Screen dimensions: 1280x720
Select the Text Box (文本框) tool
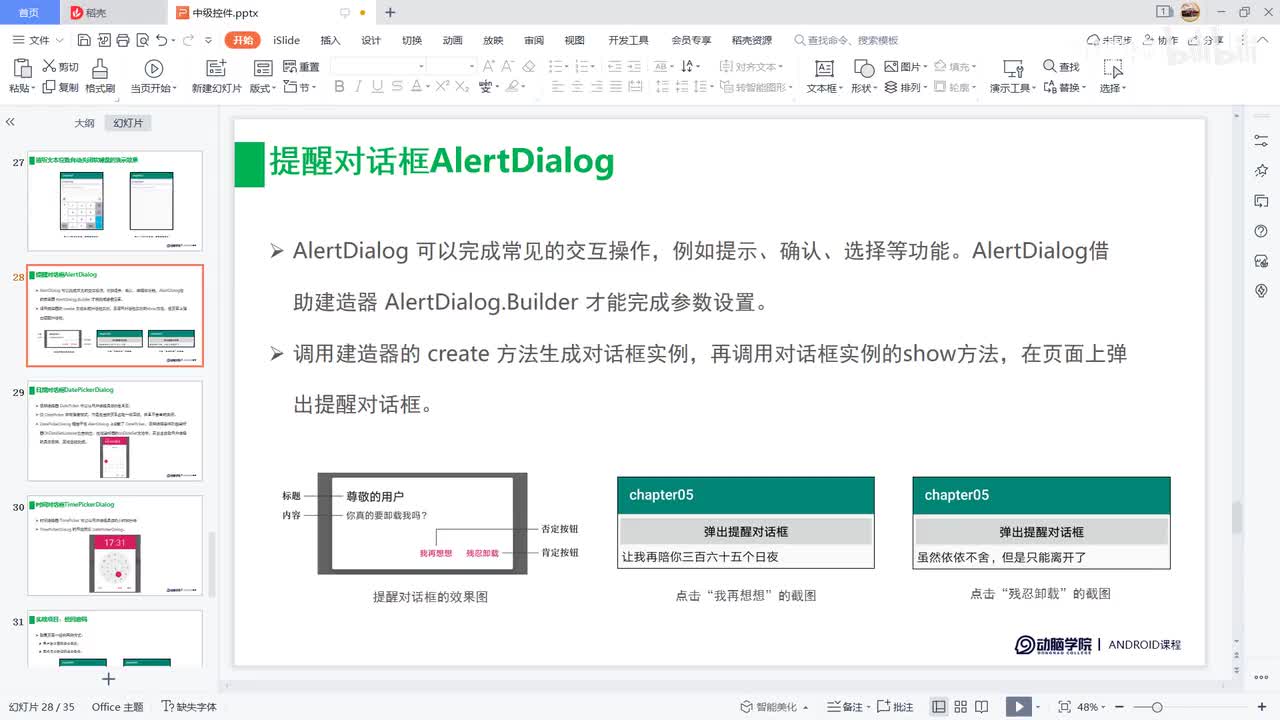click(824, 67)
